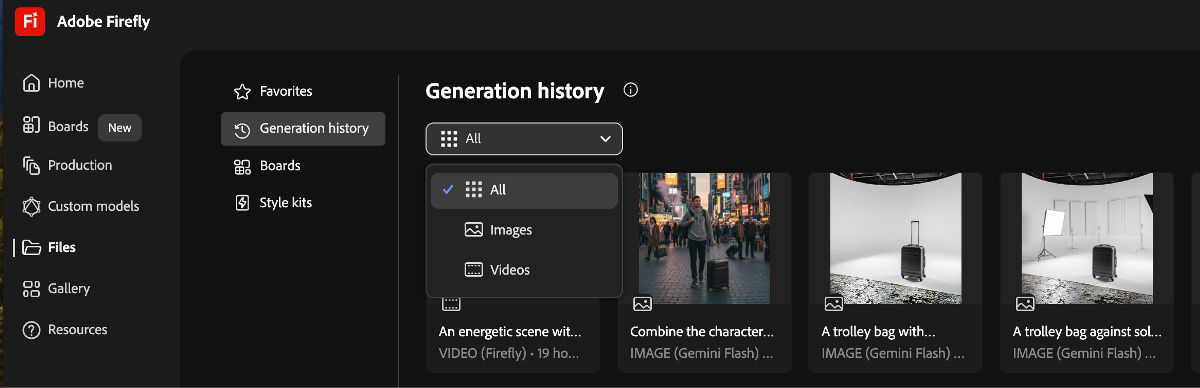Open the Resources help icon
Image resolution: width=1200 pixels, height=388 pixels.
point(32,329)
